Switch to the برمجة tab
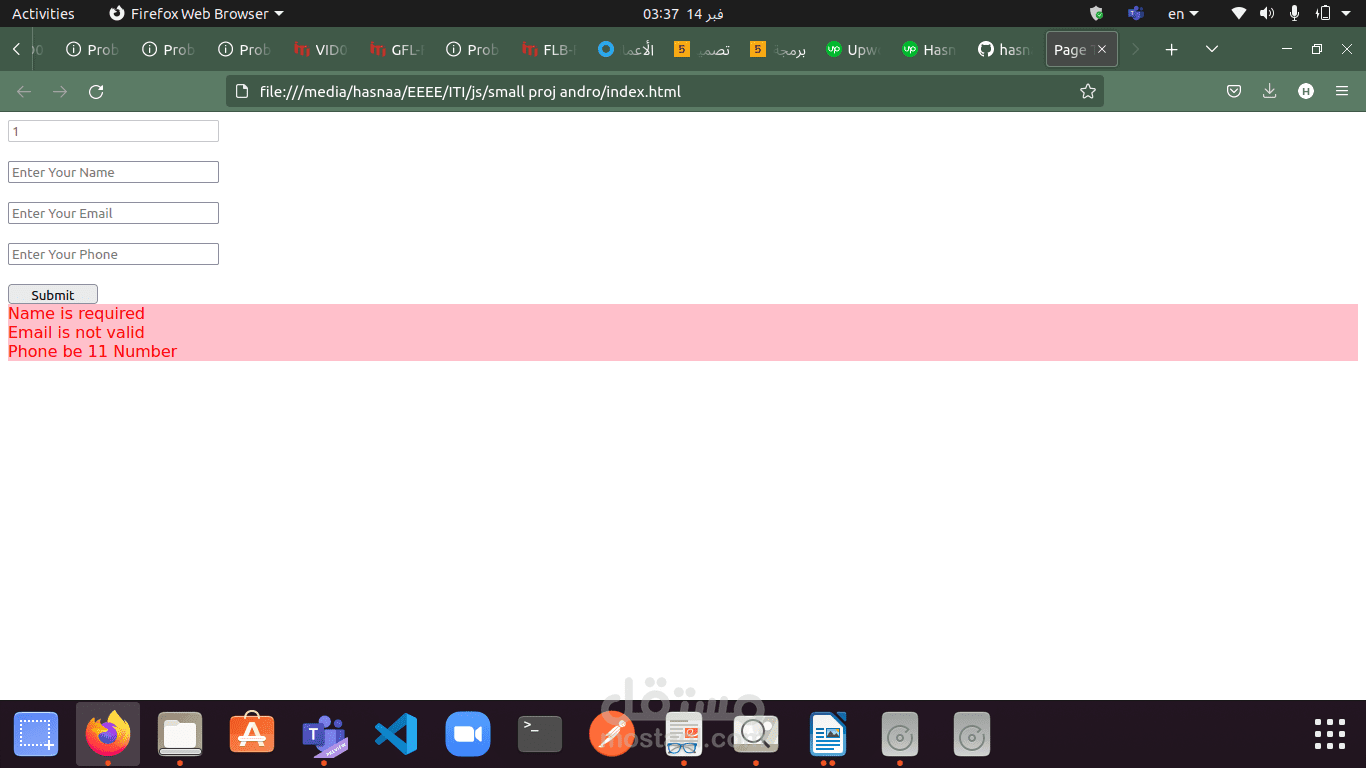 coord(777,50)
